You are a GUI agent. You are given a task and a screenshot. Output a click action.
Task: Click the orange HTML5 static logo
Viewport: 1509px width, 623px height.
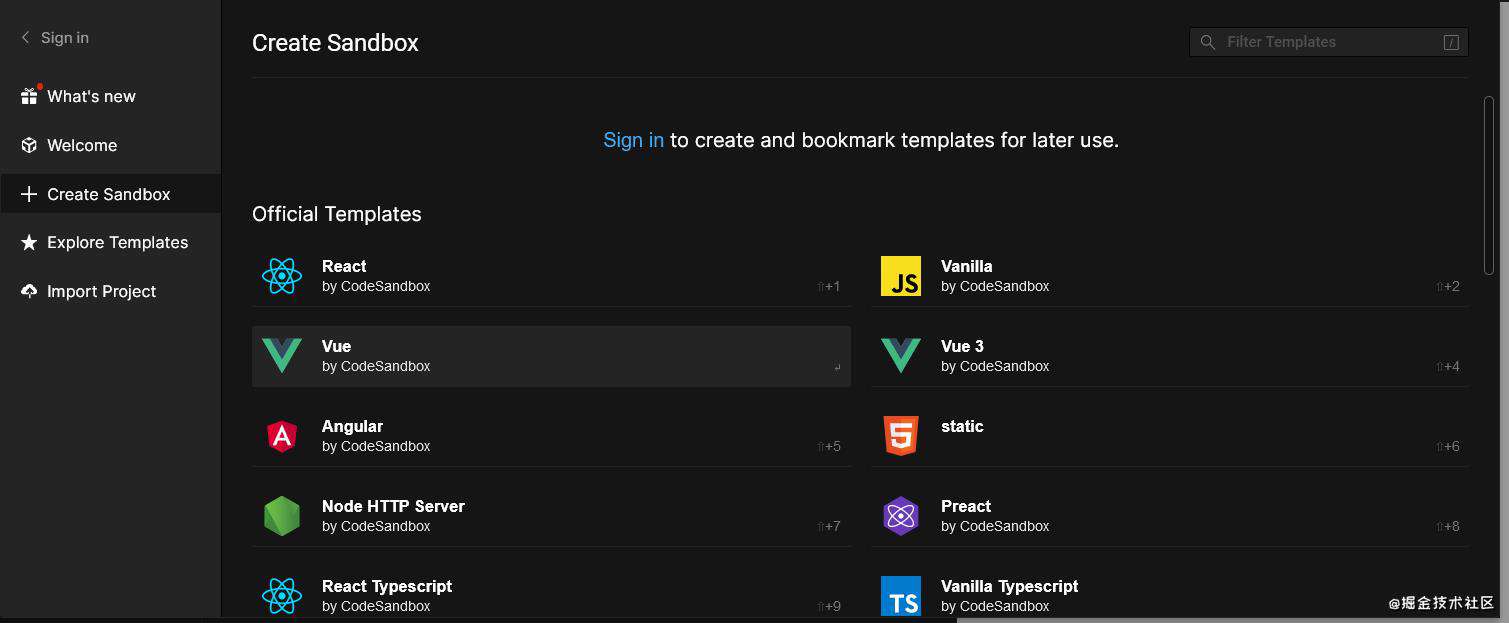tap(901, 436)
